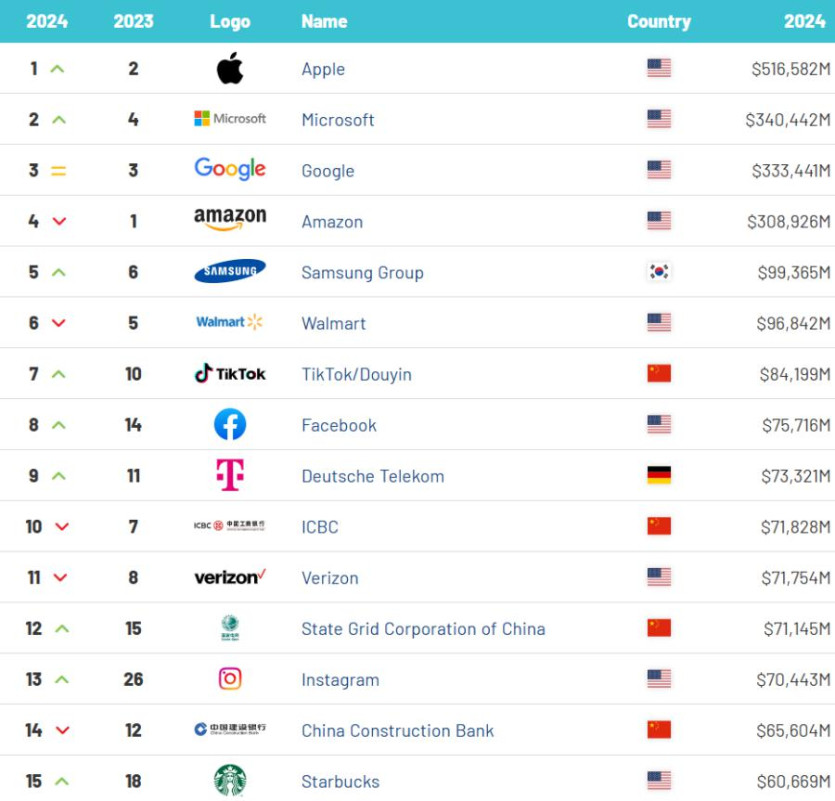Open the Instagram brand link
Image resolution: width=835 pixels, height=801 pixels.
coord(340,680)
